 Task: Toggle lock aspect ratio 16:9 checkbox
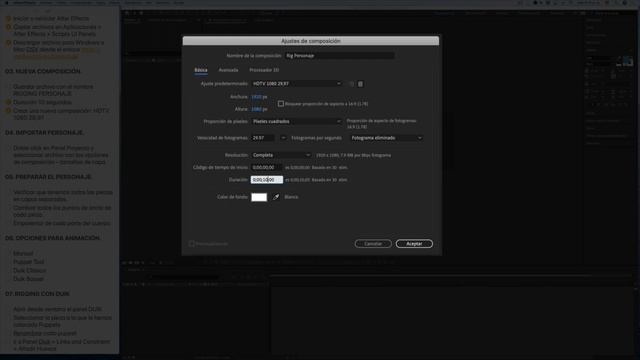[281, 104]
